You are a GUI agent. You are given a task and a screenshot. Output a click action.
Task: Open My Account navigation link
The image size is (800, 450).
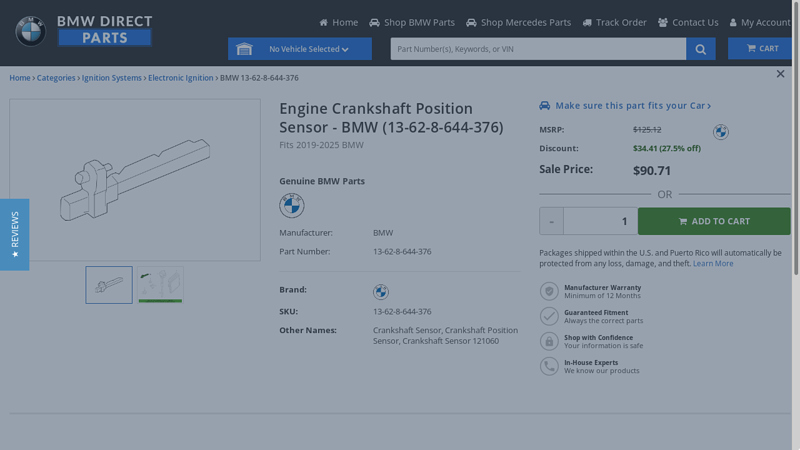(760, 22)
